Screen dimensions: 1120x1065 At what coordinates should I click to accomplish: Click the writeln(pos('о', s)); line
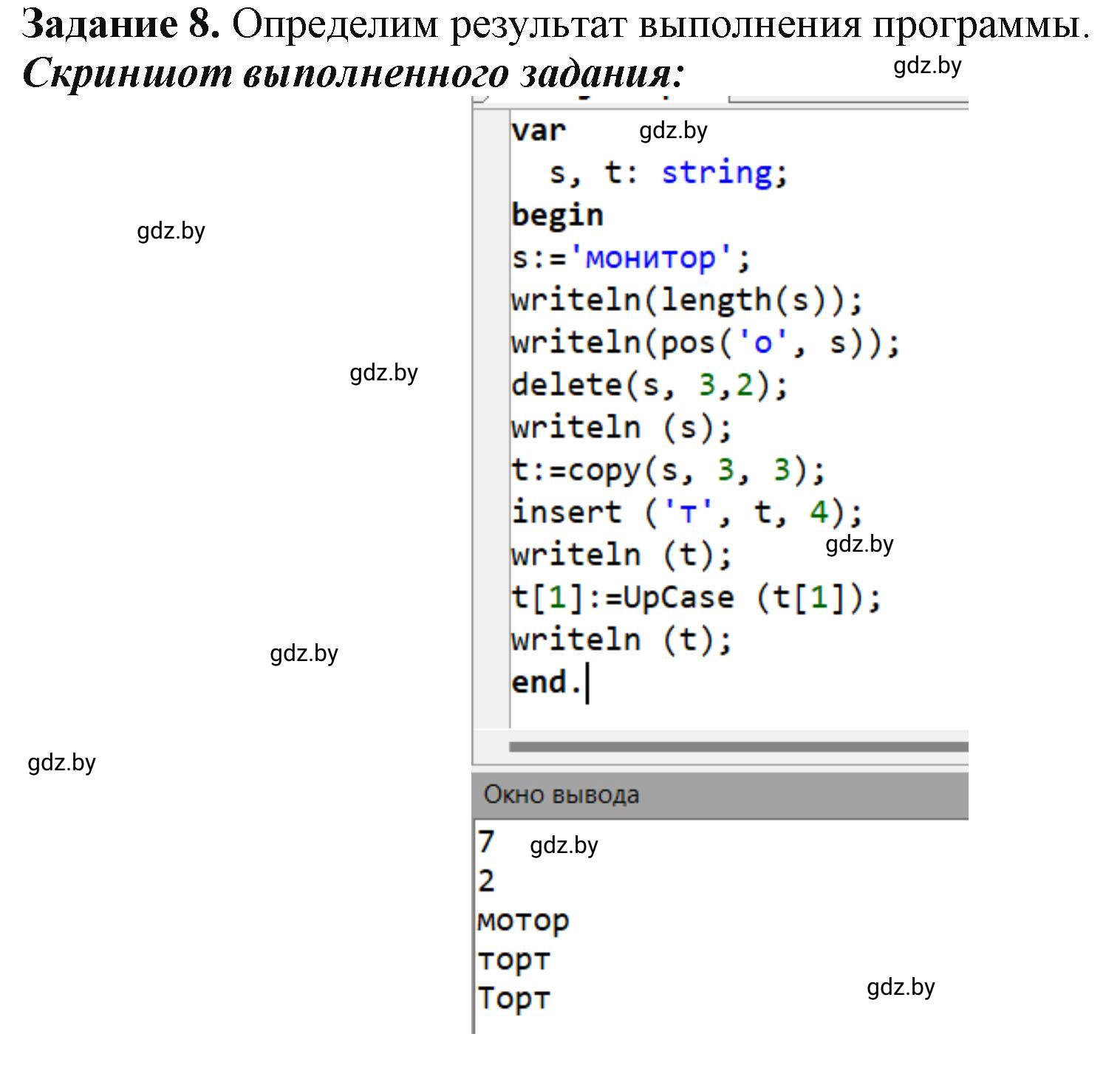(706, 342)
